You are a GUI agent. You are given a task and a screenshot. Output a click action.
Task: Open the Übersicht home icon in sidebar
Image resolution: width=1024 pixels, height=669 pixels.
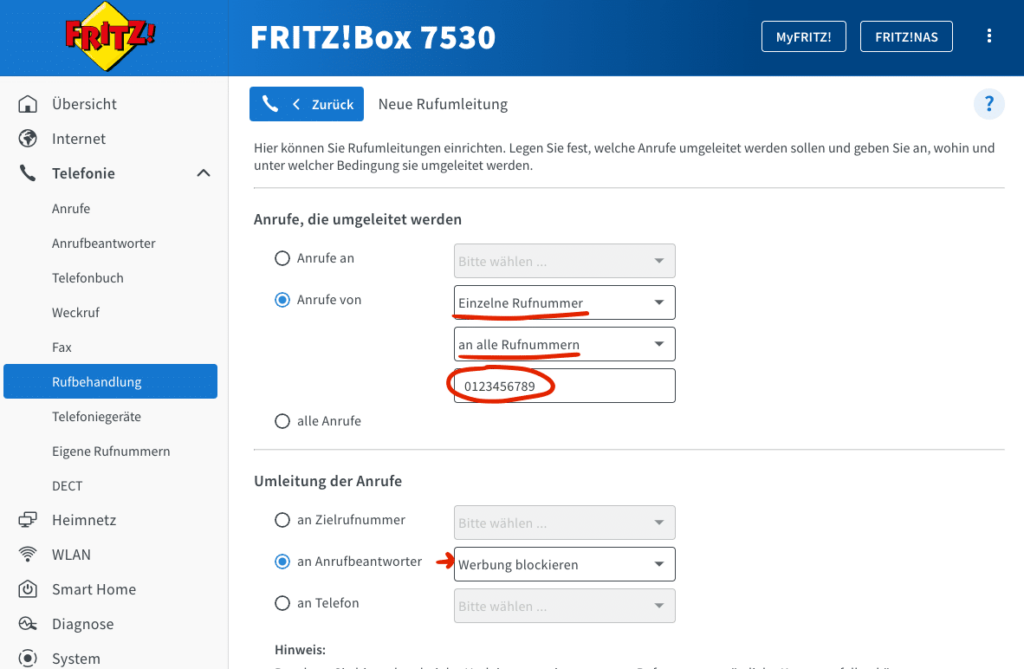click(x=28, y=104)
